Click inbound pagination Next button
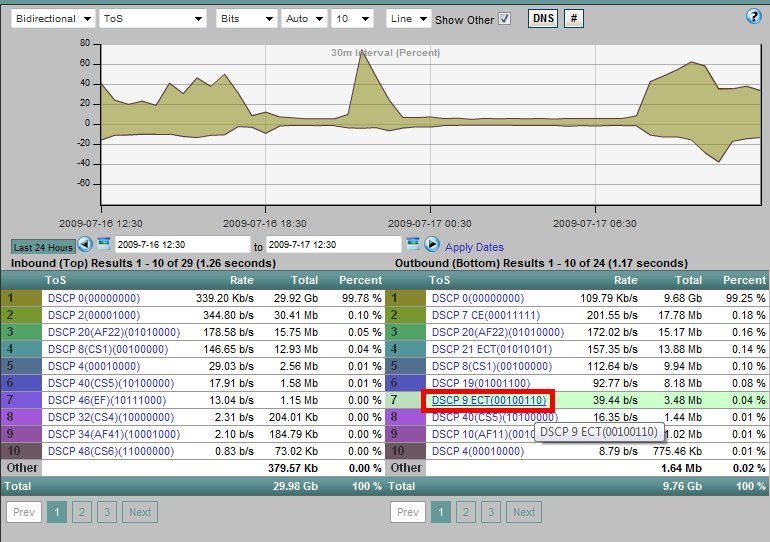The image size is (770, 542). 140,512
